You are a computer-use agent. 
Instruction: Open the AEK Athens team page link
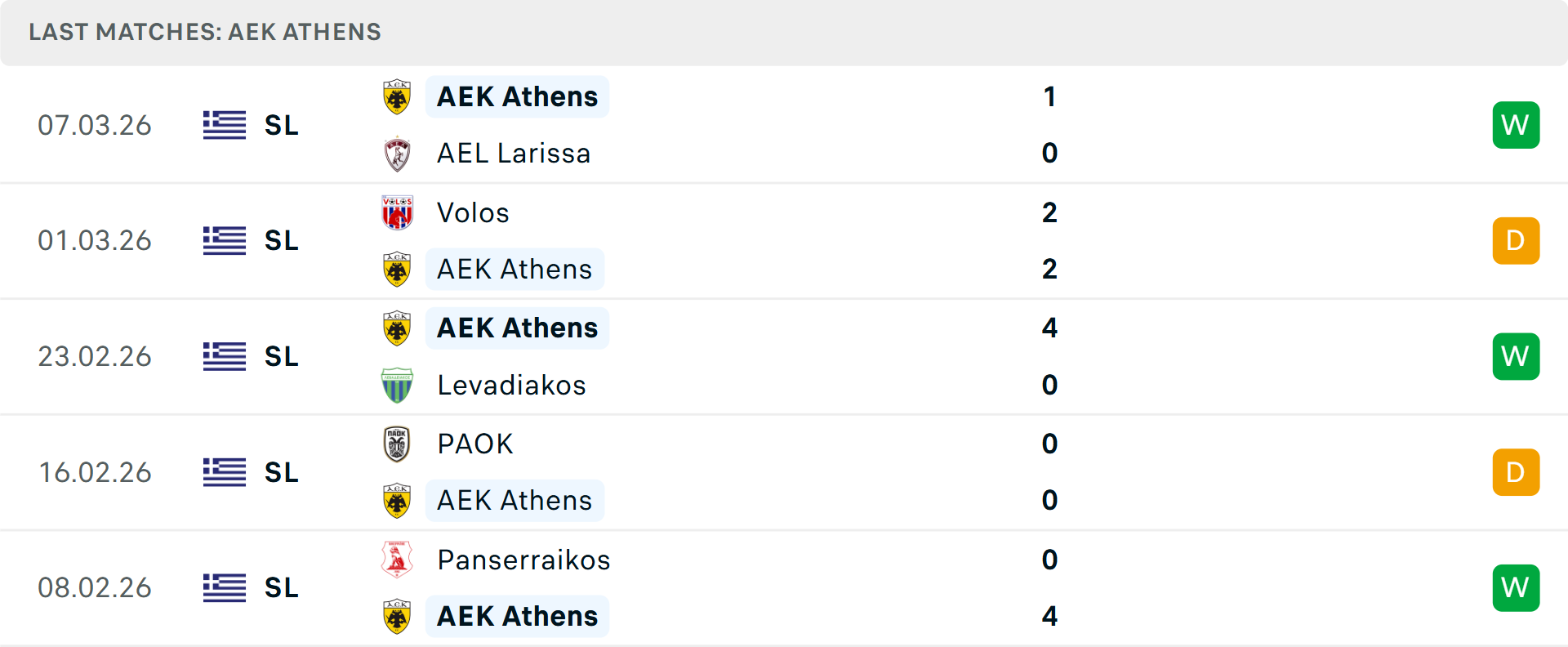coord(516,96)
